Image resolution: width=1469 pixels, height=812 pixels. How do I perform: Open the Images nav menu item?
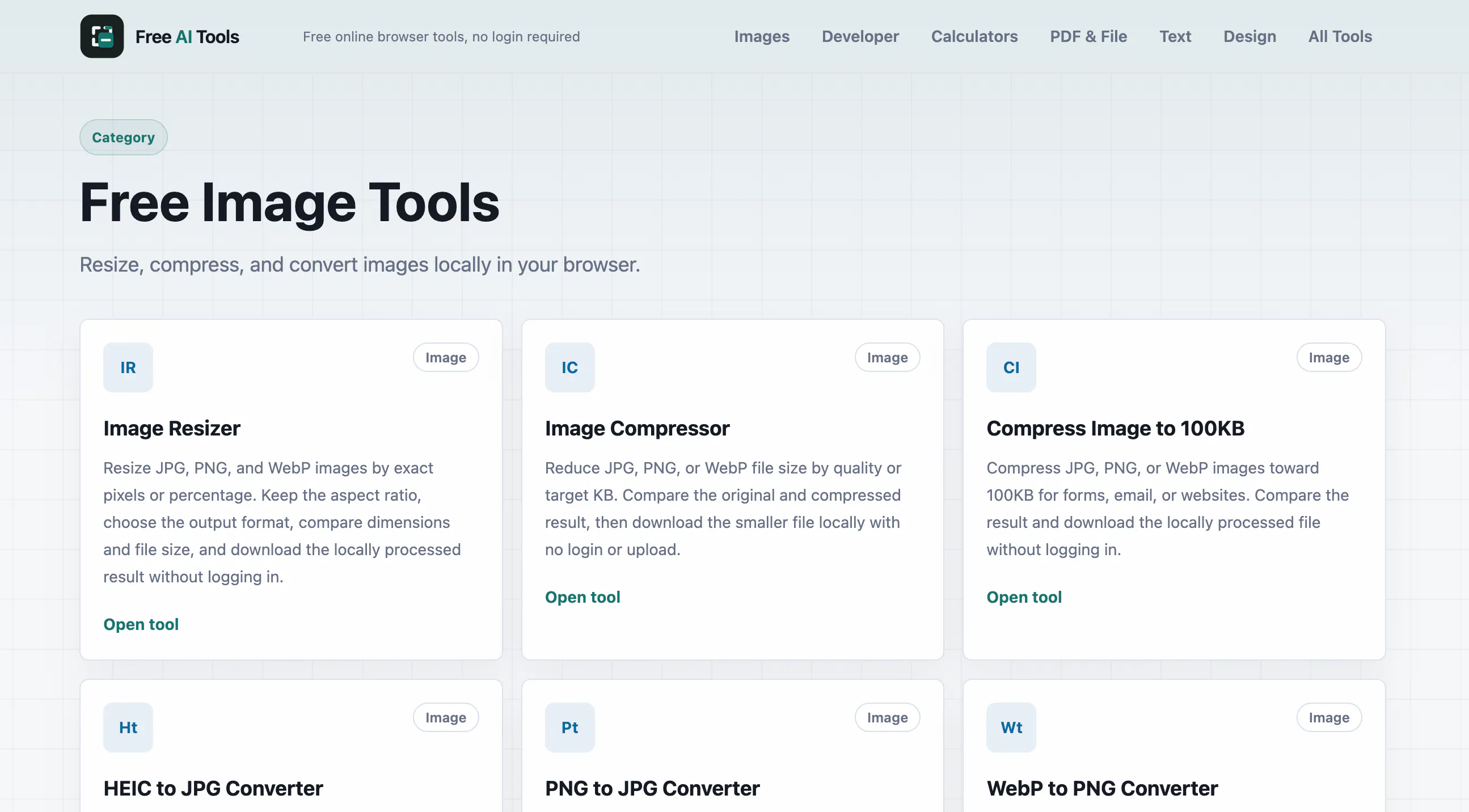pos(762,36)
